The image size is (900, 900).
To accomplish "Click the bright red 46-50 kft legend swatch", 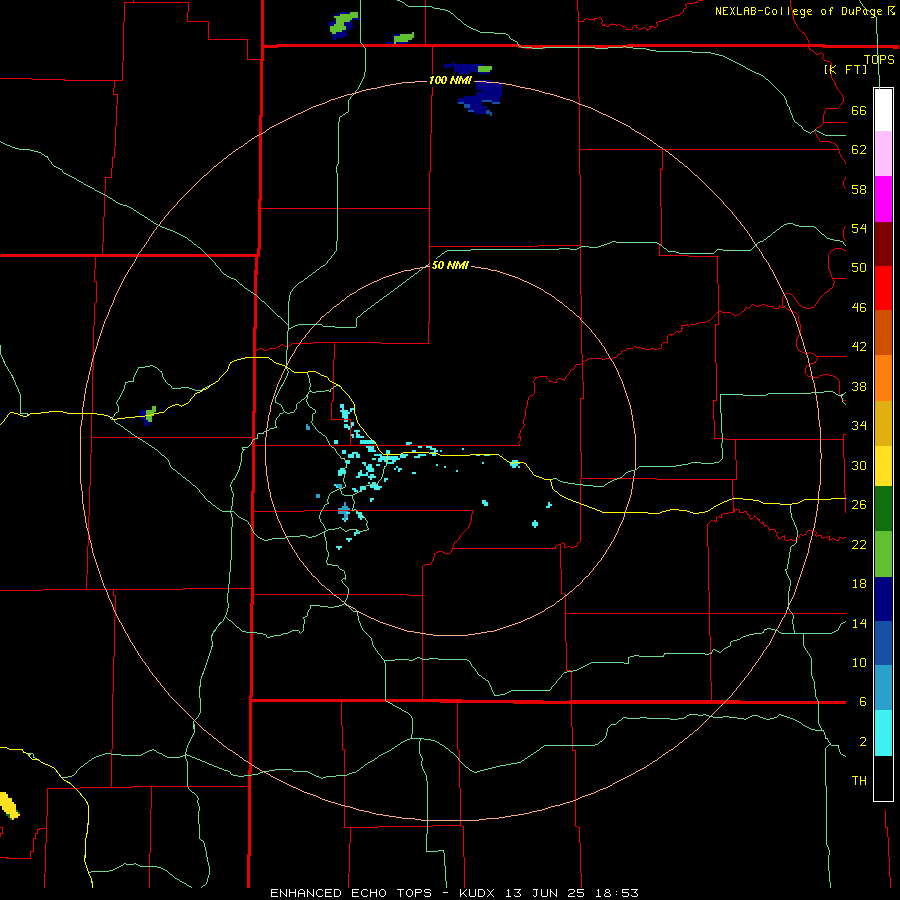I will pos(883,288).
